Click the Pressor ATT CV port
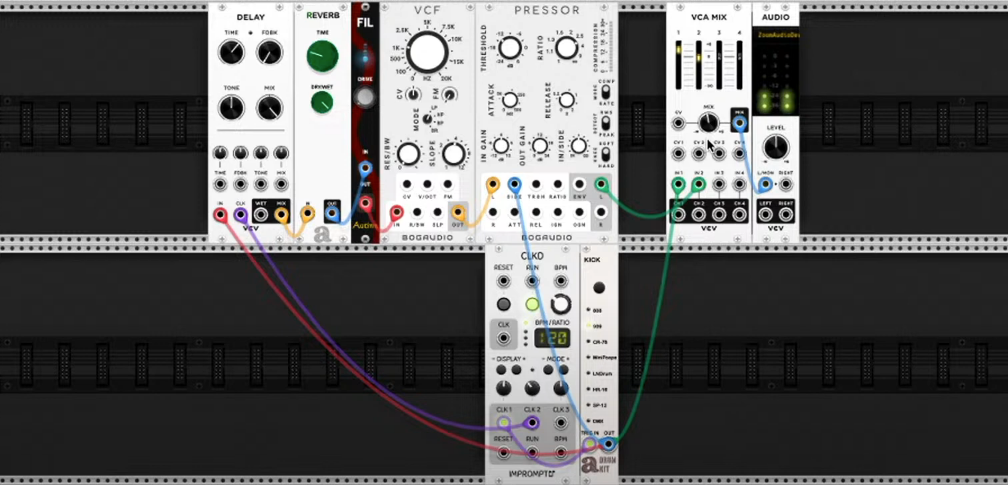 [514, 212]
